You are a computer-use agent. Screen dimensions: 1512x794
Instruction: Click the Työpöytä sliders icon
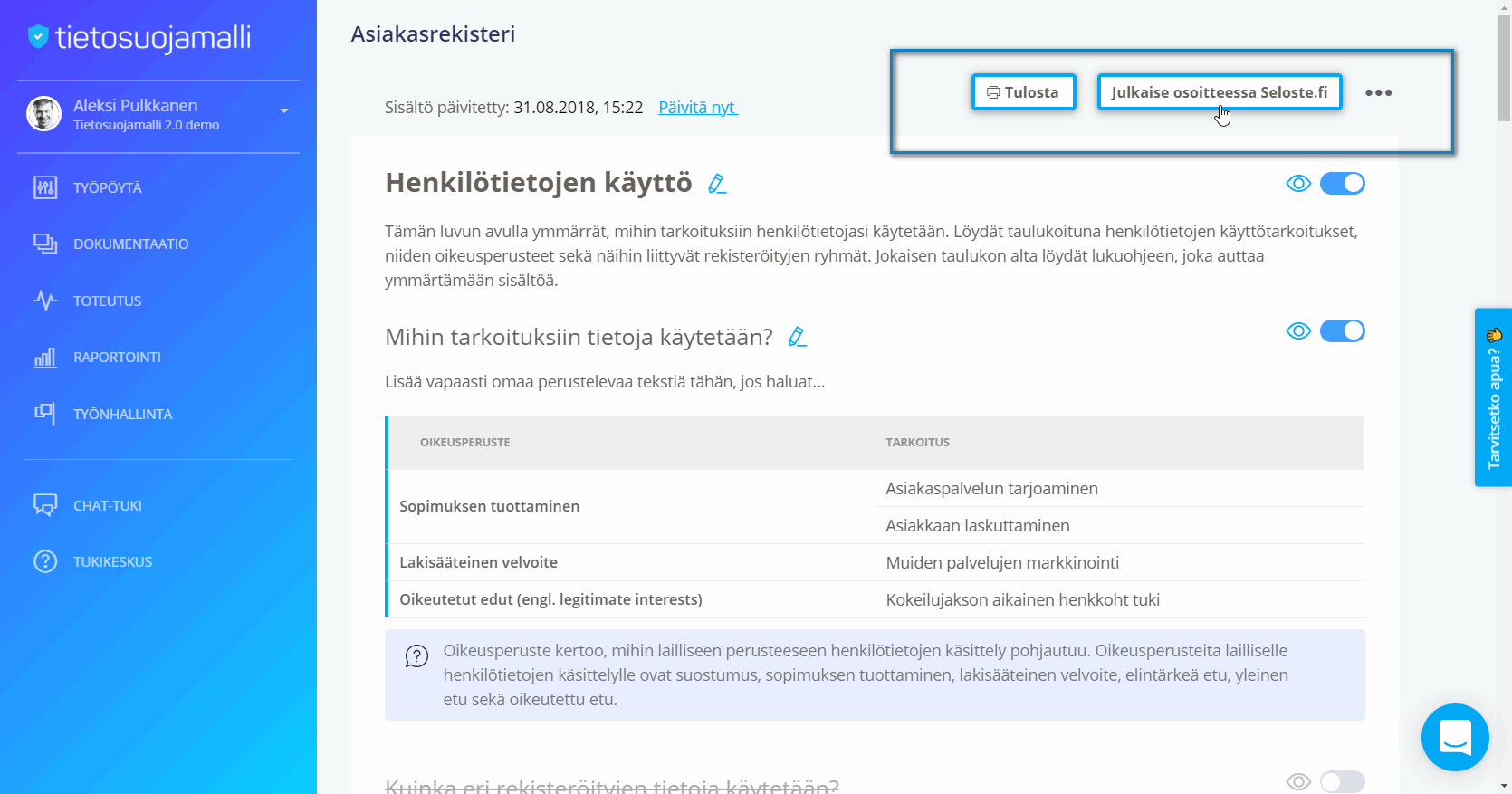tap(45, 187)
